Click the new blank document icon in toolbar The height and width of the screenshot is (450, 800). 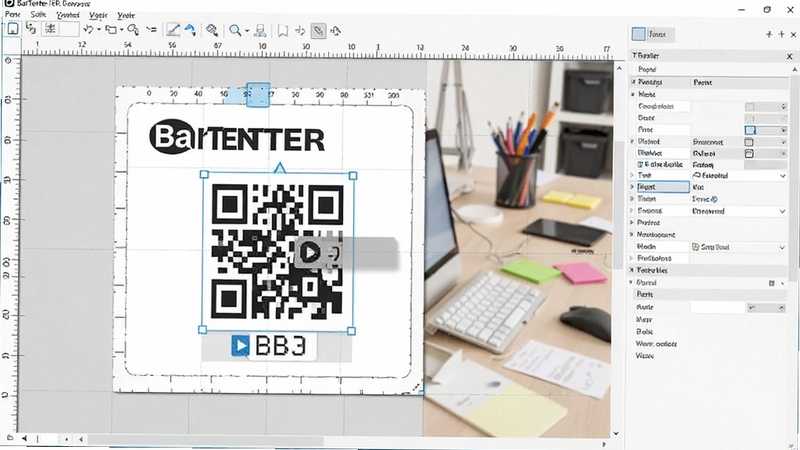pyautogui.click(x=13, y=29)
